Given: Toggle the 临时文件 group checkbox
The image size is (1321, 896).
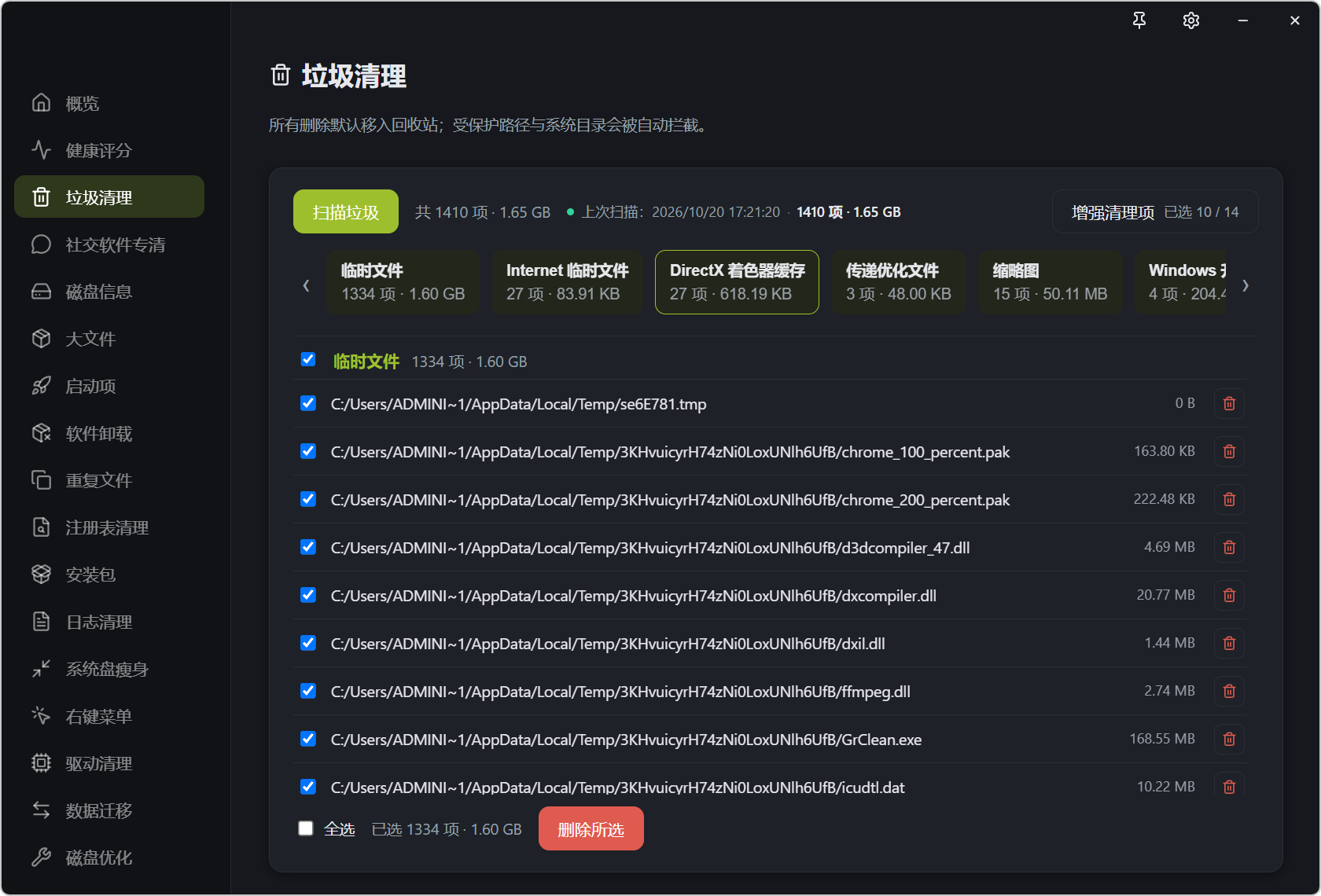Looking at the screenshot, I should click(308, 359).
